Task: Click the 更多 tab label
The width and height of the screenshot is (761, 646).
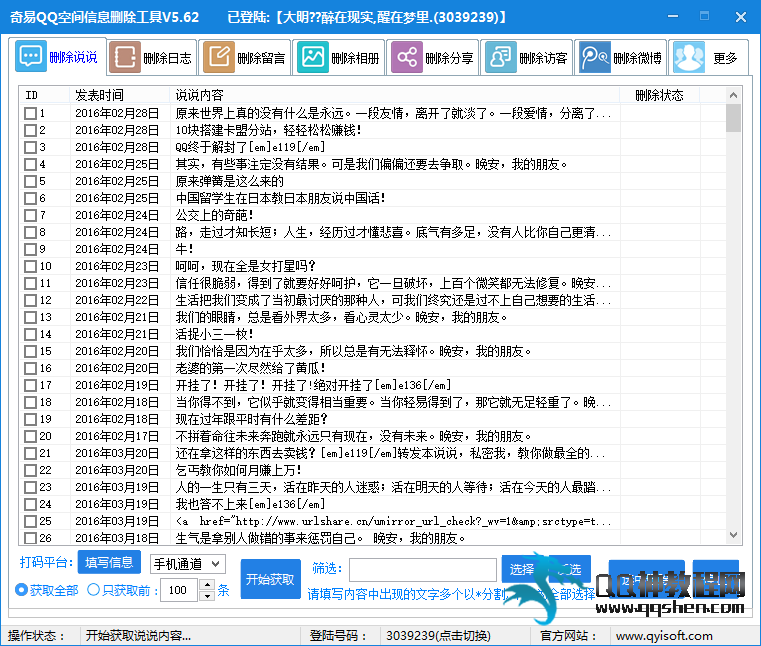Action: click(x=725, y=59)
